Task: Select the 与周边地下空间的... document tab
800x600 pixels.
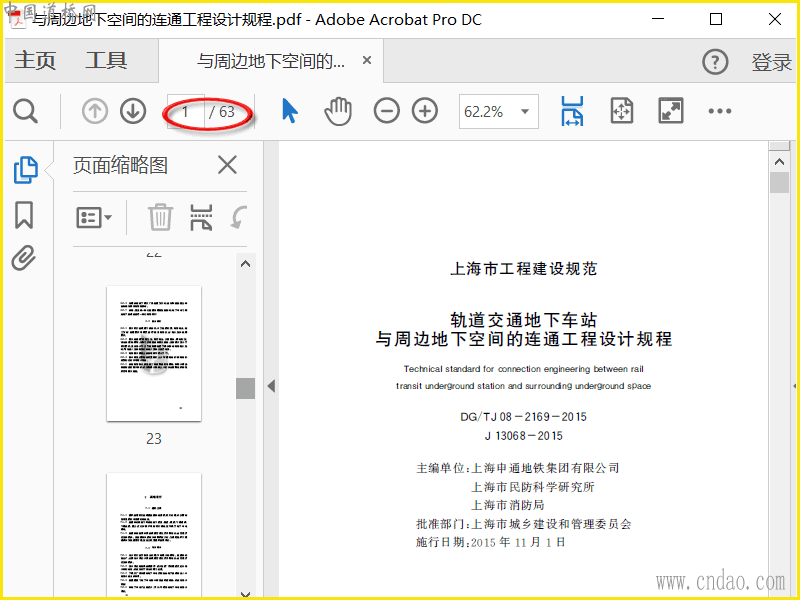Action: coord(271,61)
